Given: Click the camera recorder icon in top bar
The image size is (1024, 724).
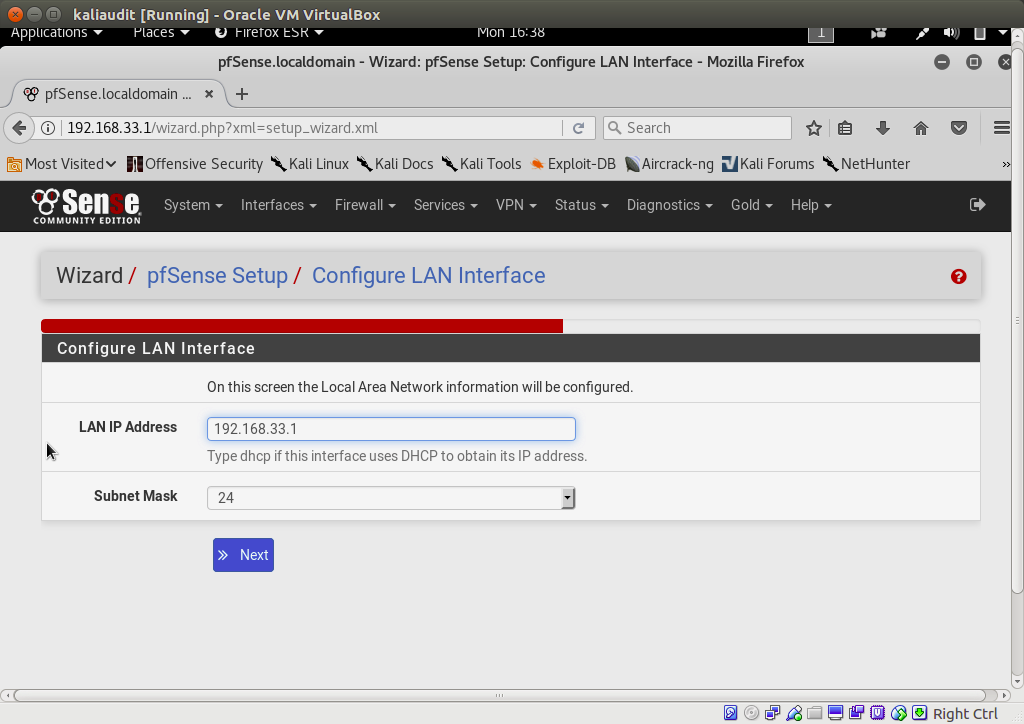Looking at the screenshot, I should pyautogui.click(x=878, y=33).
